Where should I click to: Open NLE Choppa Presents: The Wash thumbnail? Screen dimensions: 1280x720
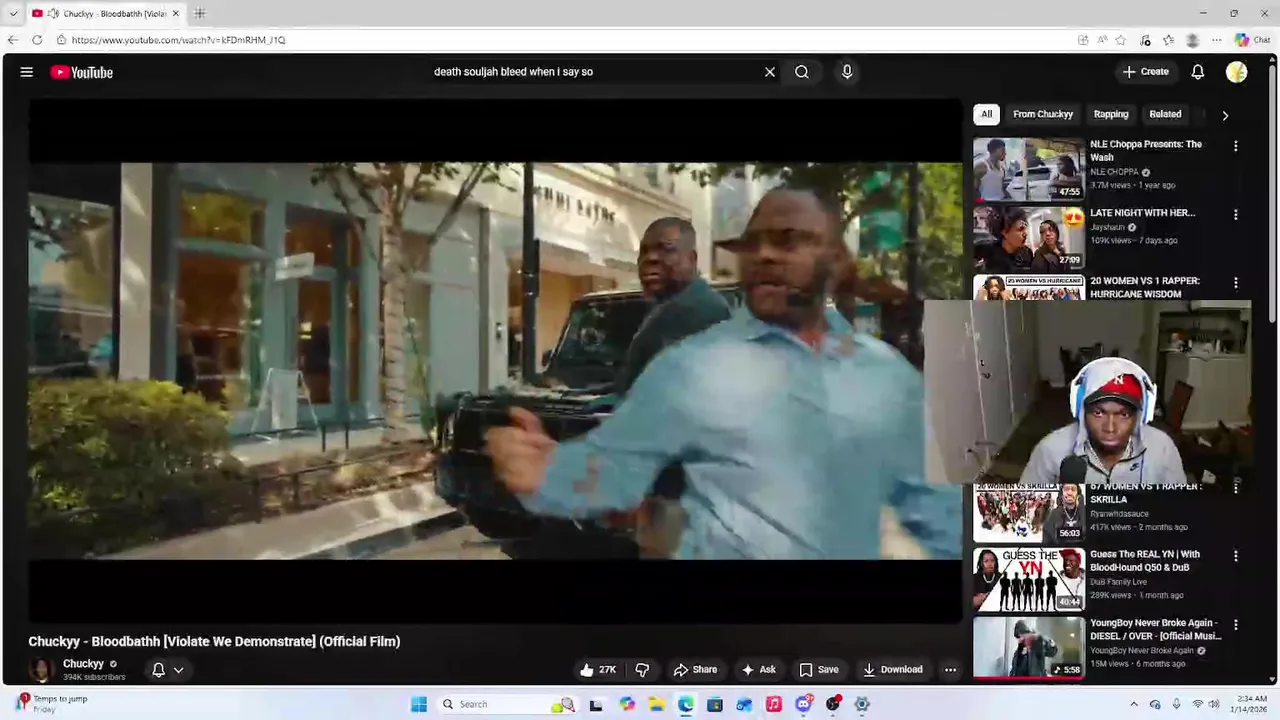tap(1029, 169)
